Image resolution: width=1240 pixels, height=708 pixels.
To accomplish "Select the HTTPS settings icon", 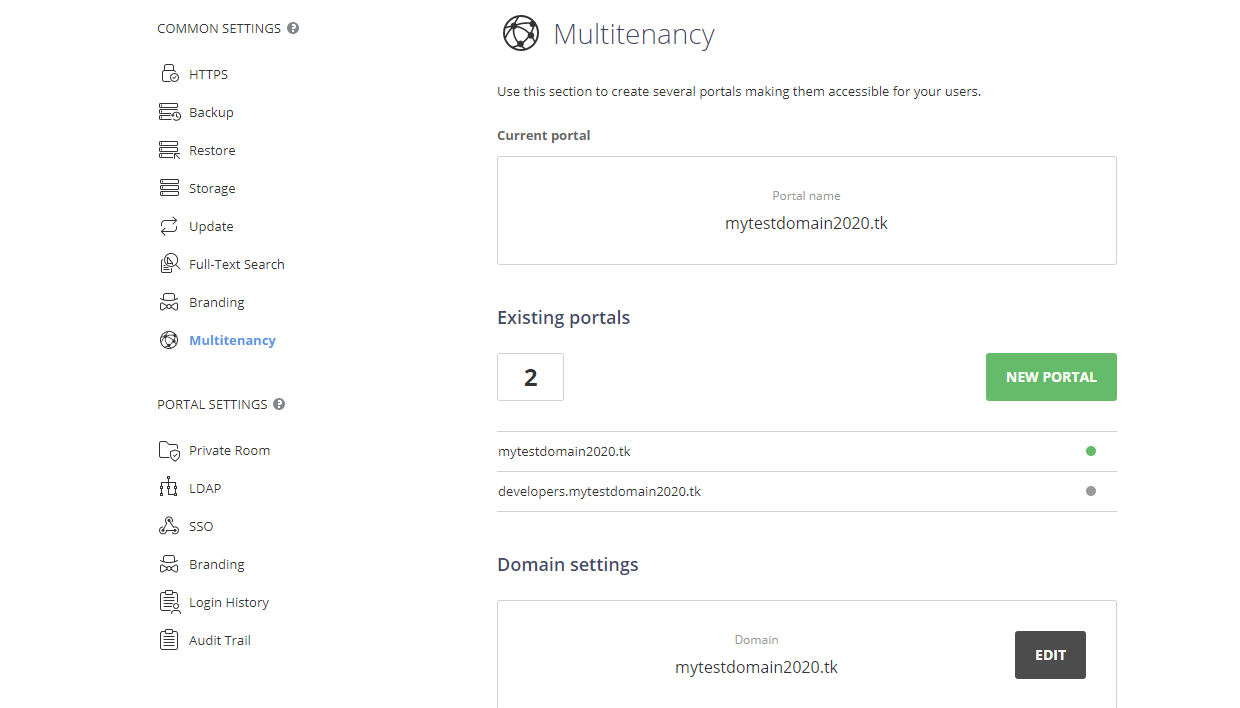I will [x=168, y=73].
